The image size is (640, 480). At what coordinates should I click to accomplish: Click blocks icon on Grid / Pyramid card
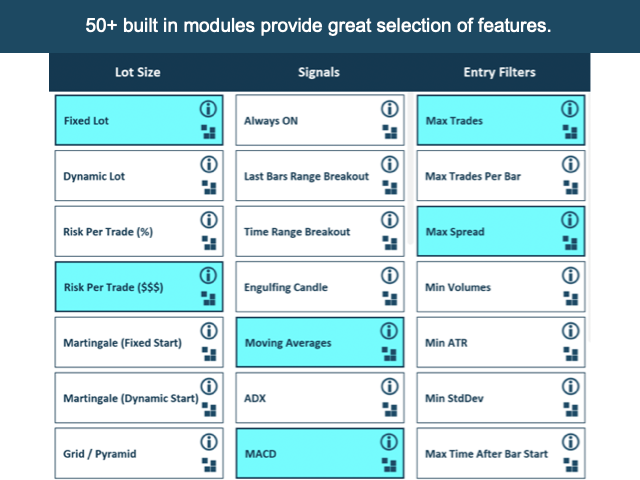point(209,465)
